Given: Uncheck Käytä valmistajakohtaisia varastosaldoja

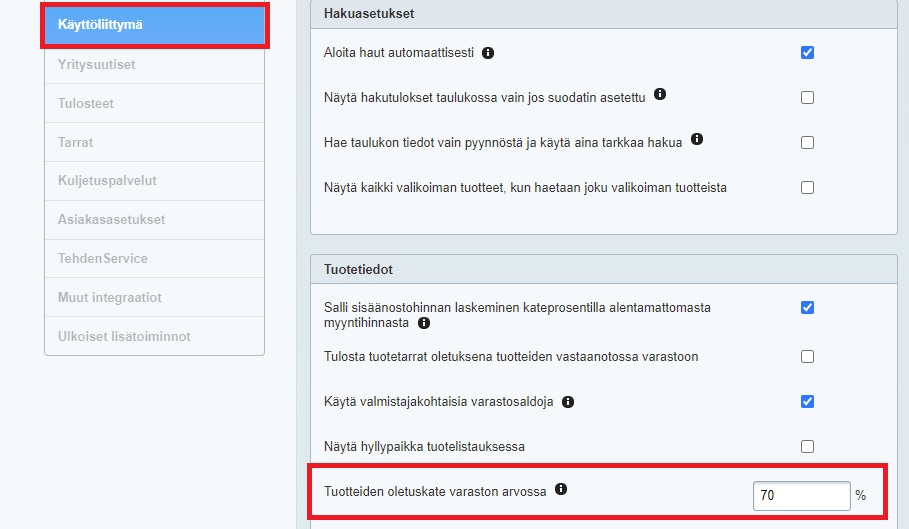Looking at the screenshot, I should 807,402.
